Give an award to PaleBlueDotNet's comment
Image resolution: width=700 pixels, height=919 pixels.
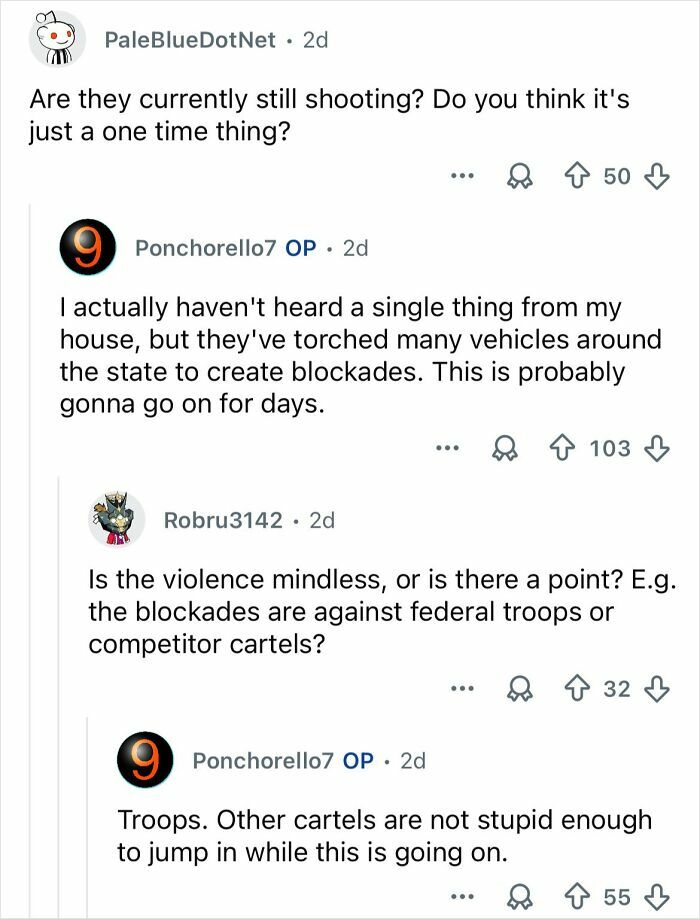520,176
